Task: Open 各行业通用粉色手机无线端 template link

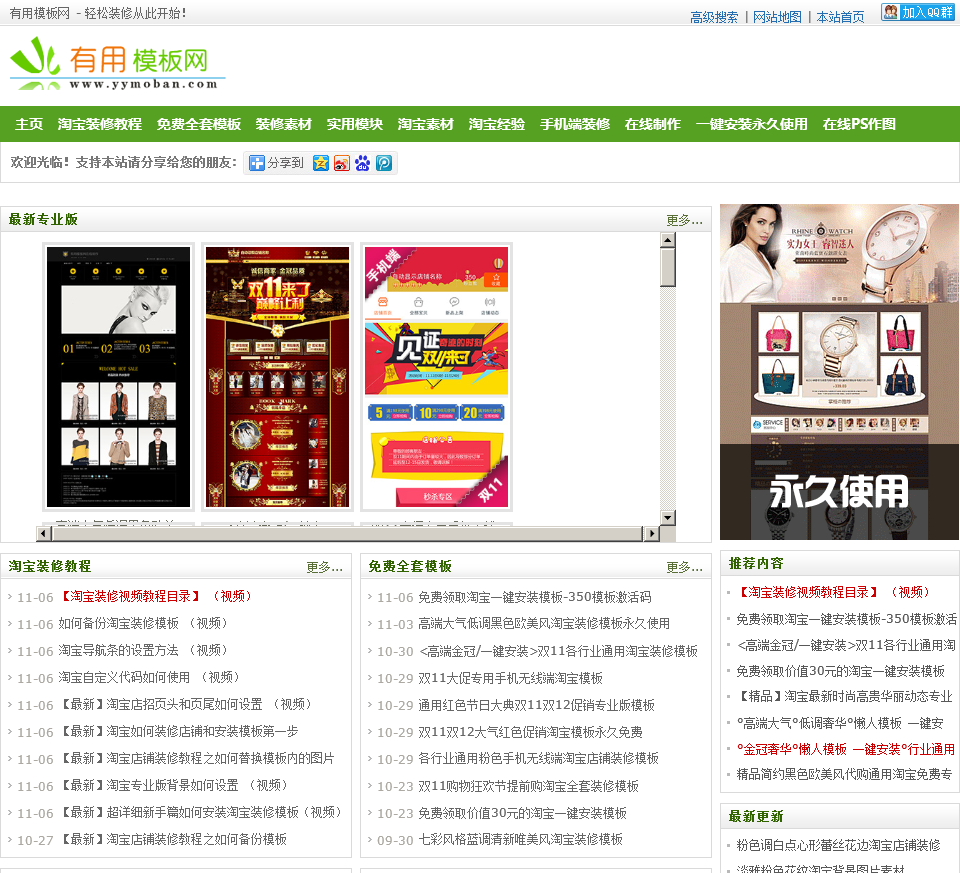Action: coord(538,759)
